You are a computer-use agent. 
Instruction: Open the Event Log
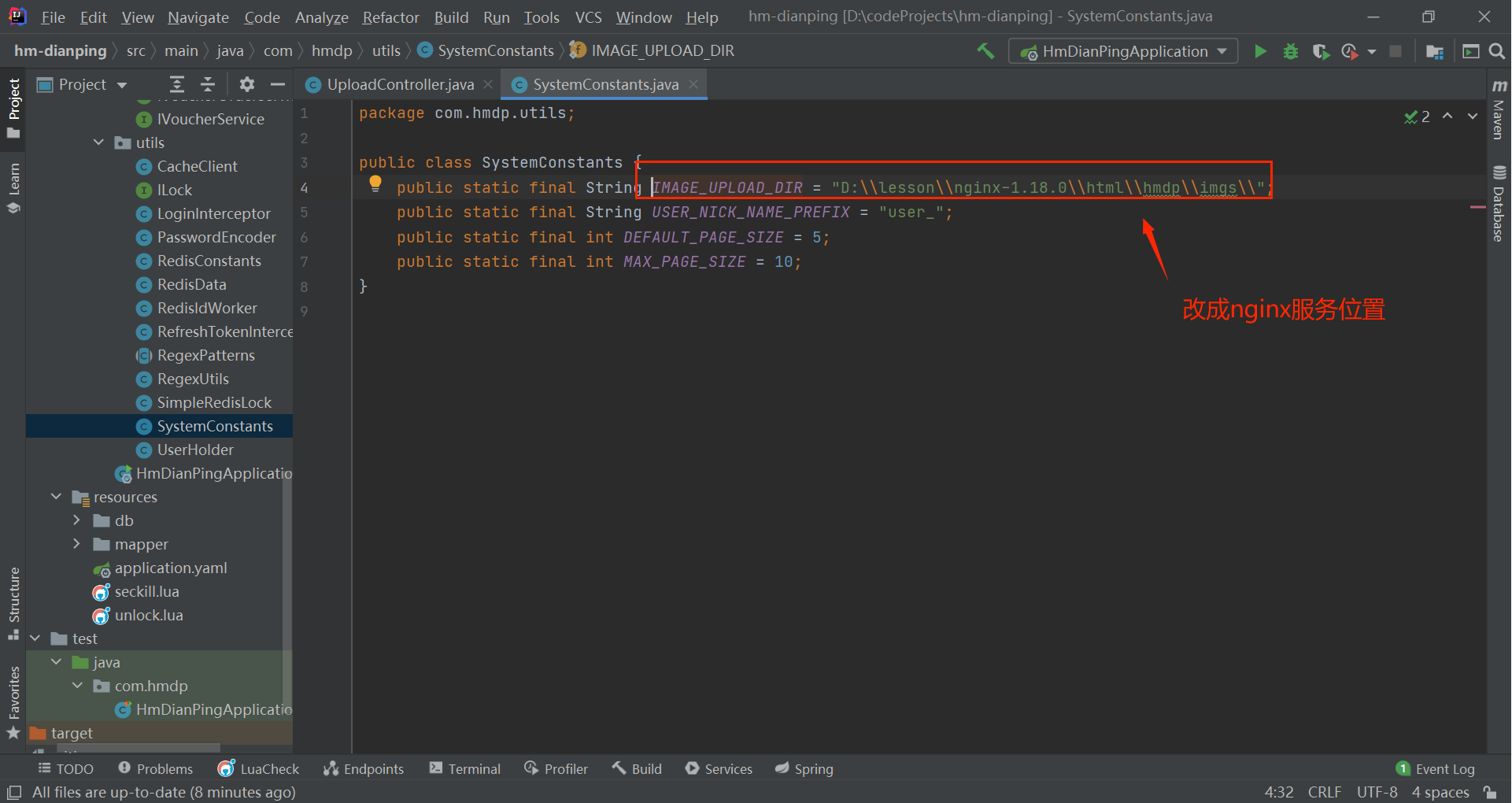tap(1436, 769)
